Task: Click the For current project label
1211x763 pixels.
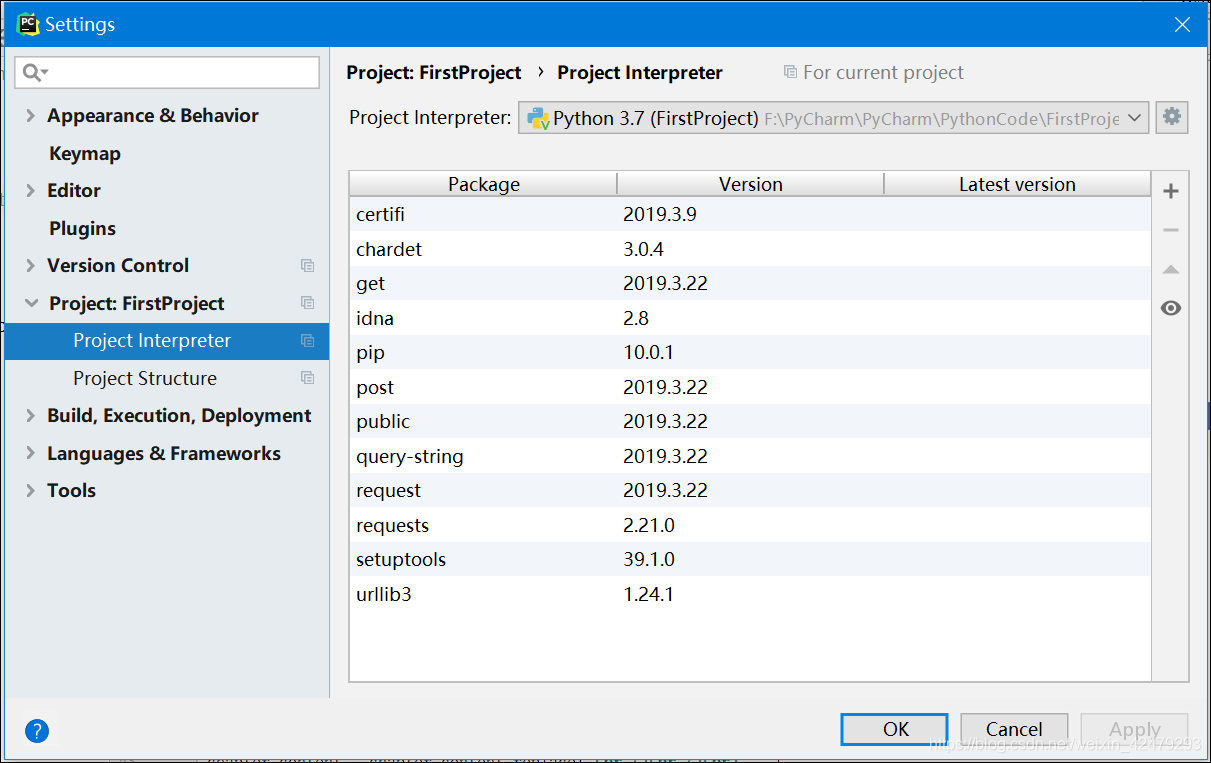Action: [883, 72]
